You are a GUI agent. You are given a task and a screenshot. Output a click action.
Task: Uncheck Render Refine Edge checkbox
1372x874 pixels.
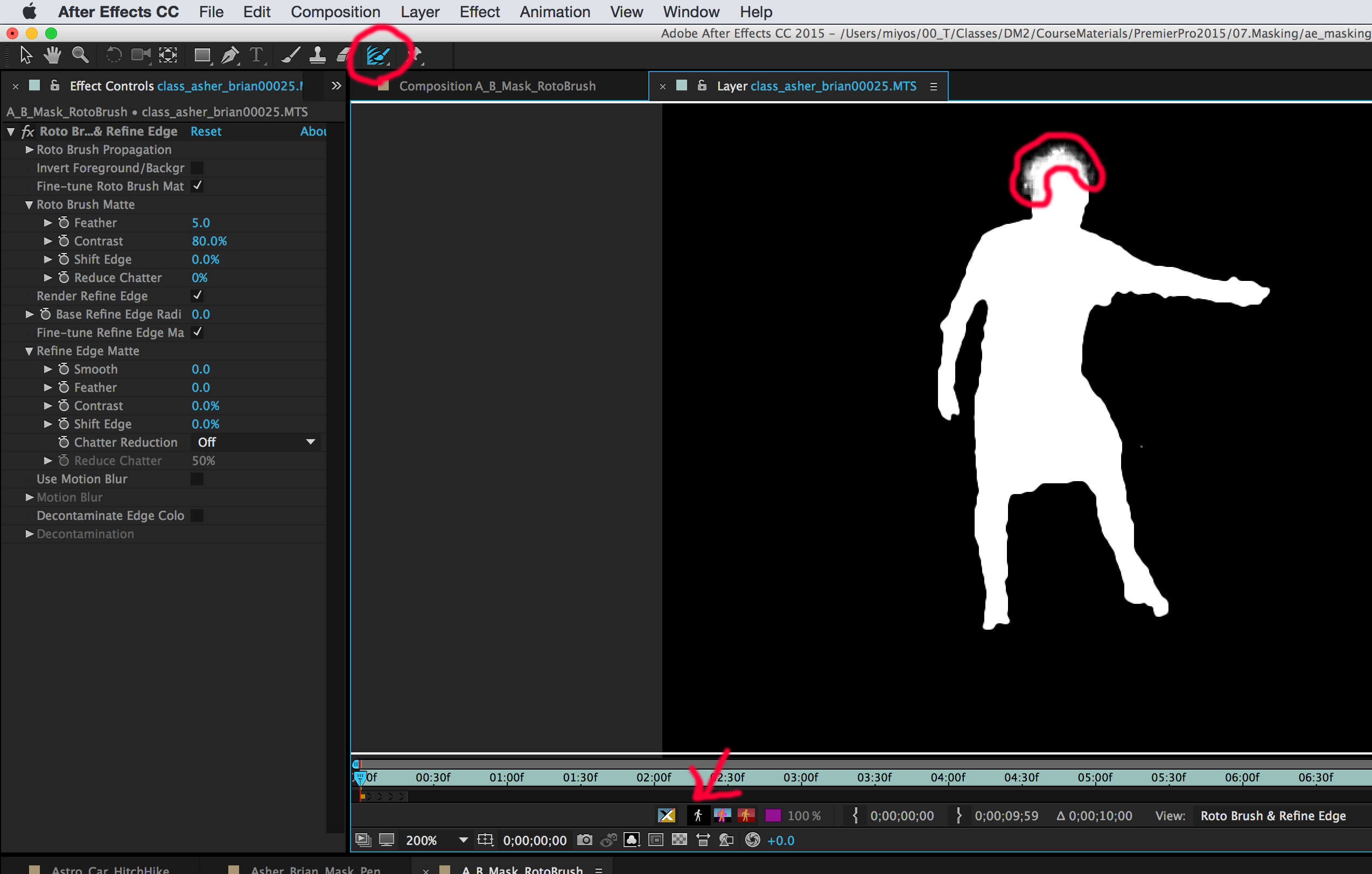[197, 295]
